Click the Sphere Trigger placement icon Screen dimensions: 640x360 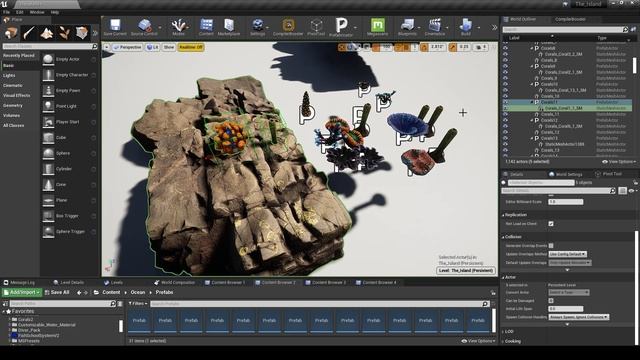point(48,231)
